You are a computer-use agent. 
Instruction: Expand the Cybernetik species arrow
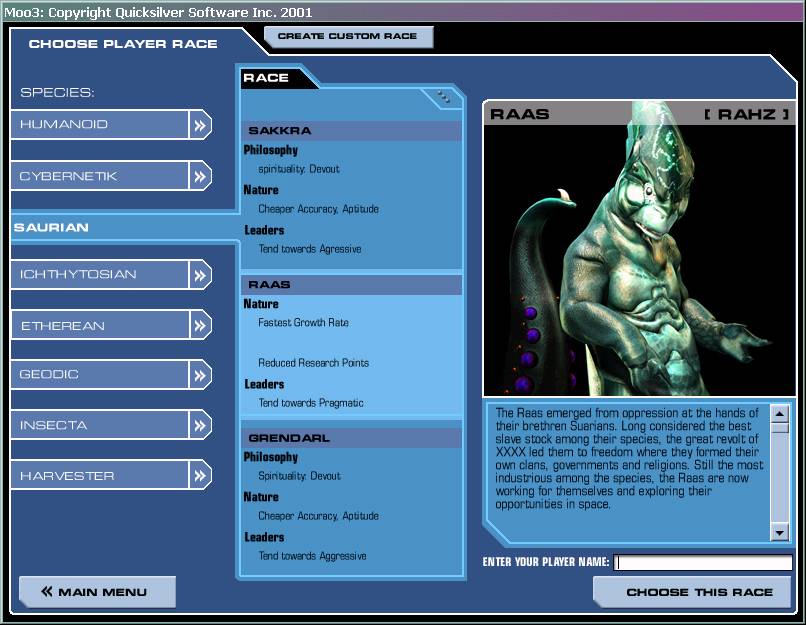point(200,176)
